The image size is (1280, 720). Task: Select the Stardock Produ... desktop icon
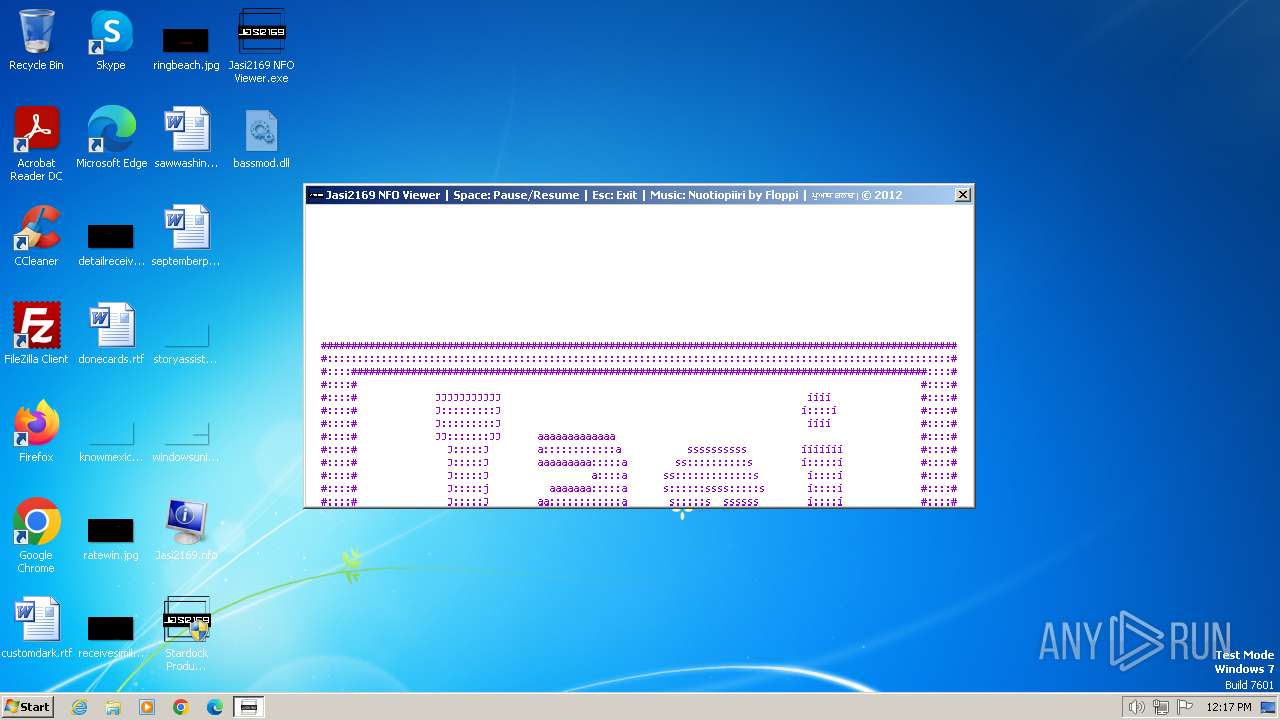coord(186,634)
